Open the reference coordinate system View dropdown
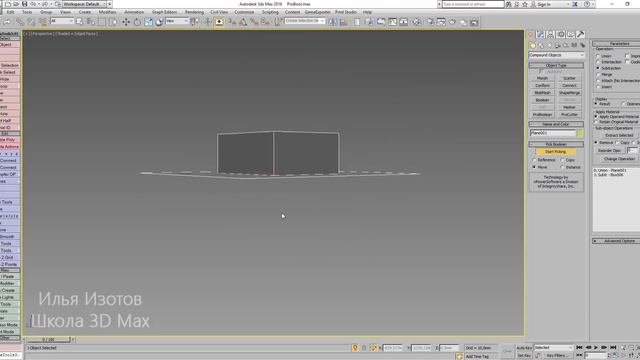This screenshot has height=360, width=640. pyautogui.click(x=176, y=21)
